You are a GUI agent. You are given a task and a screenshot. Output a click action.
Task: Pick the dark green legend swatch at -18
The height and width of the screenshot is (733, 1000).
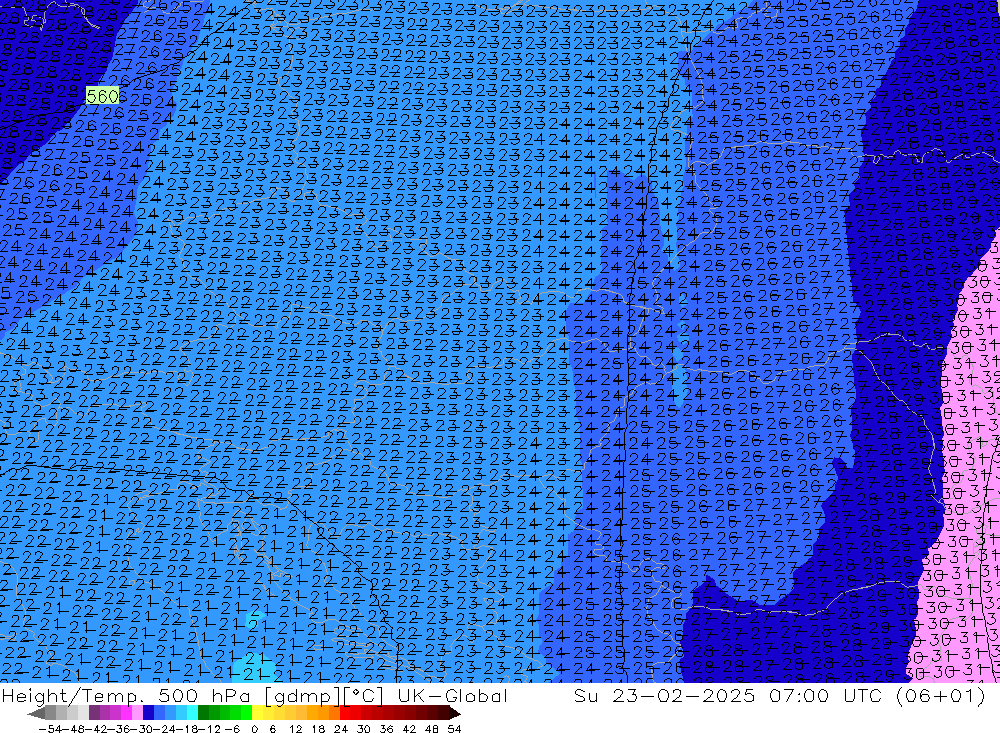coord(203,713)
